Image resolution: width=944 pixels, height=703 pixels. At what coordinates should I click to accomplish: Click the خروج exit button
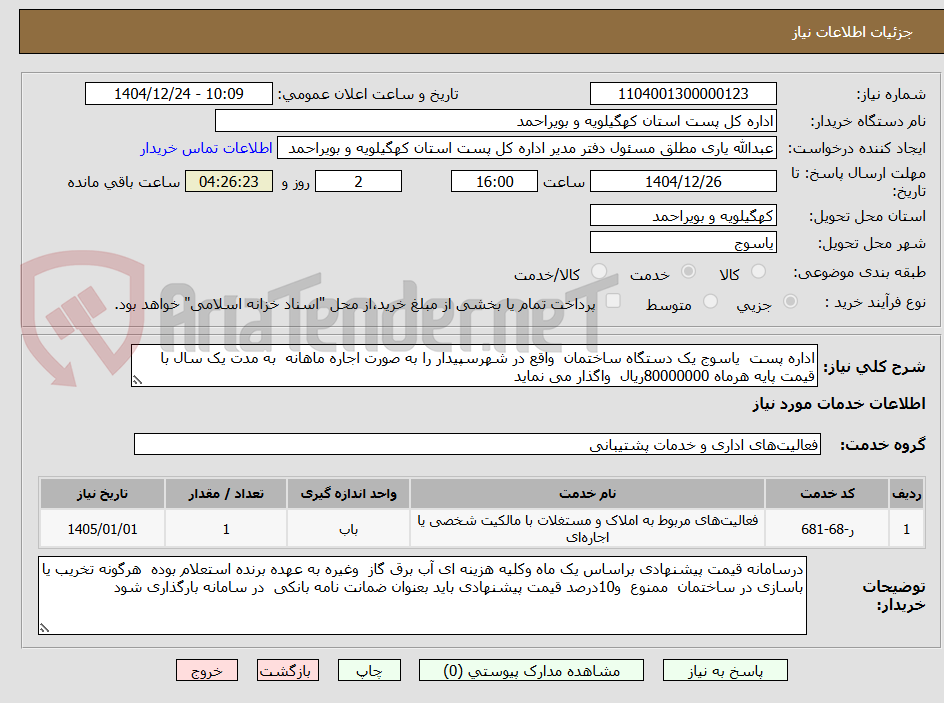click(206, 670)
